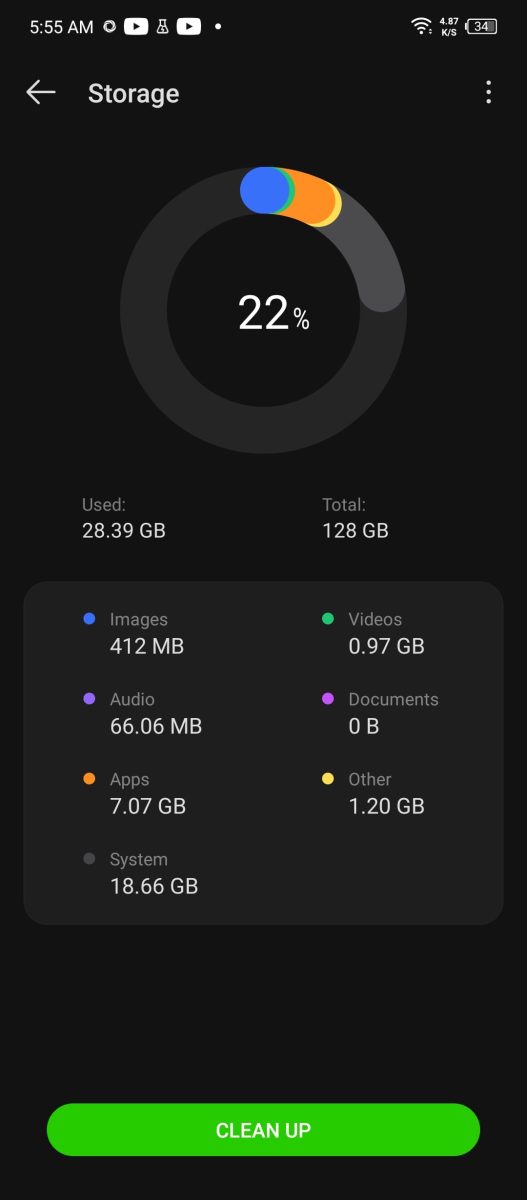Tap the orange Apps dot
This screenshot has height=1200, width=527.
click(x=89, y=779)
